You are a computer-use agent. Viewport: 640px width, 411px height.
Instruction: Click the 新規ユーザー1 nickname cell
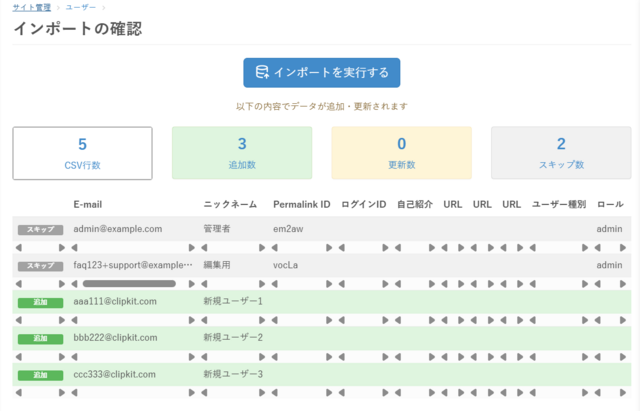tap(233, 302)
